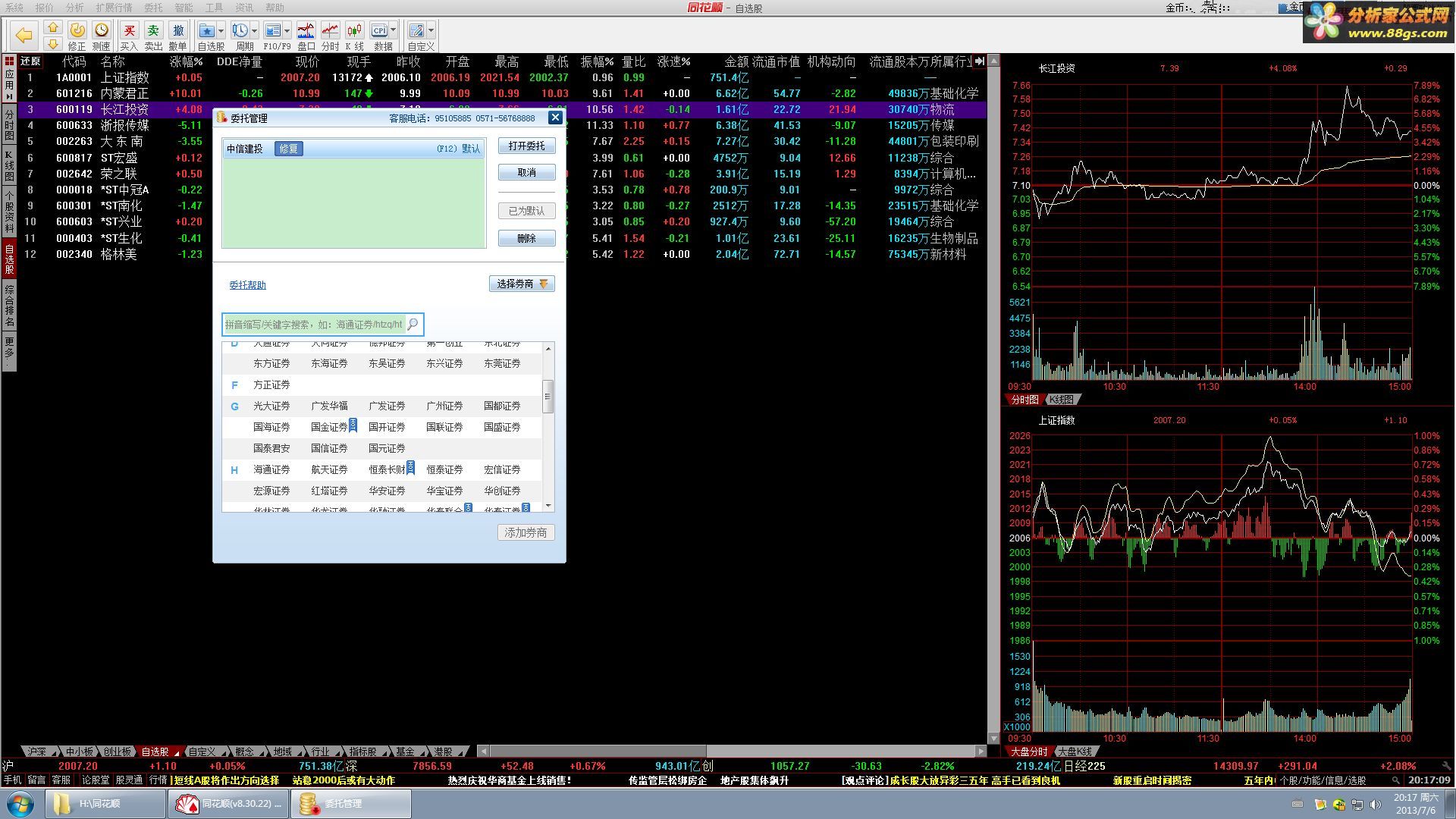
Task: Click the 添加券商 button
Action: coord(526,533)
